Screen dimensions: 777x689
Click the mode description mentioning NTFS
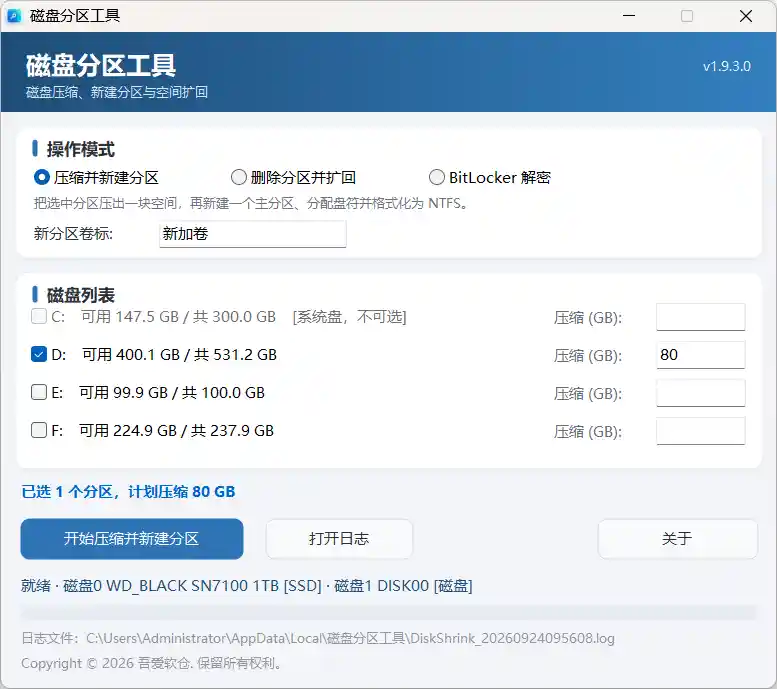[251, 204]
